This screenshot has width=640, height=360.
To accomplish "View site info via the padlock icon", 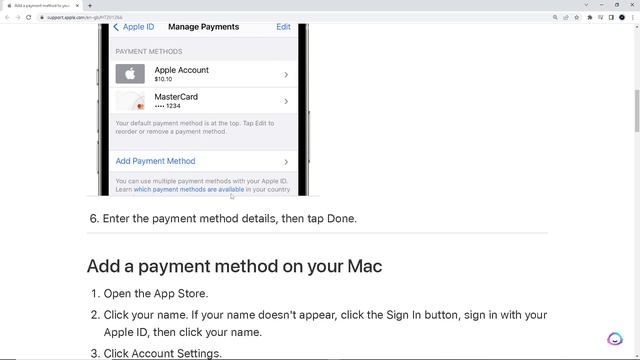I will 42,18.
